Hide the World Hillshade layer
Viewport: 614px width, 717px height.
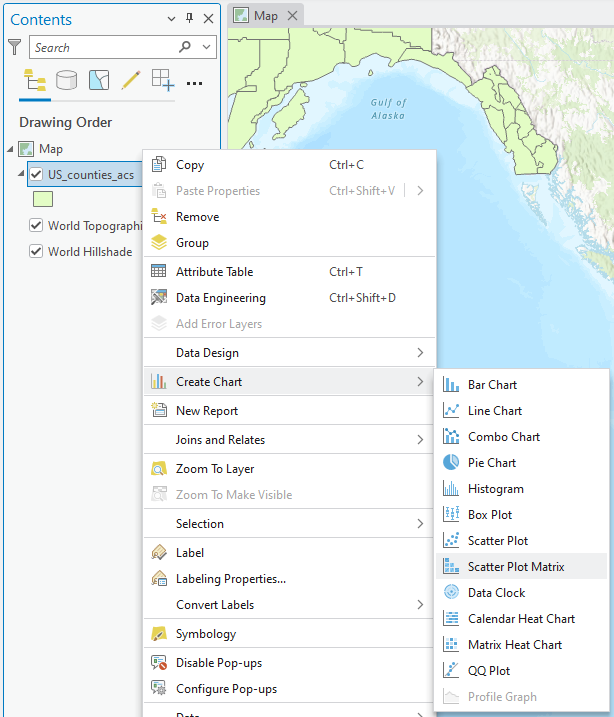pos(37,252)
